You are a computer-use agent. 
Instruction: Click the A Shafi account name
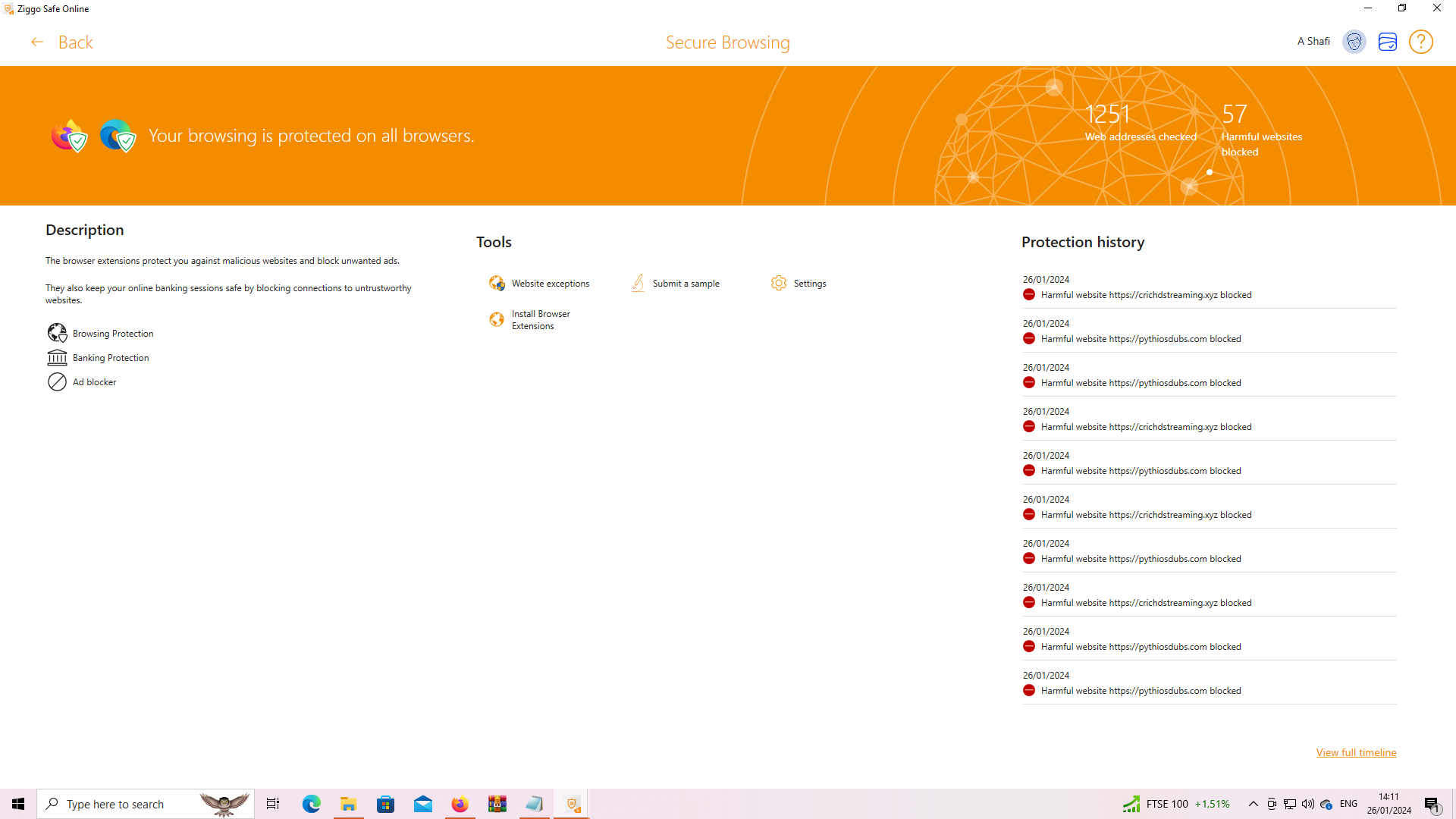point(1313,42)
